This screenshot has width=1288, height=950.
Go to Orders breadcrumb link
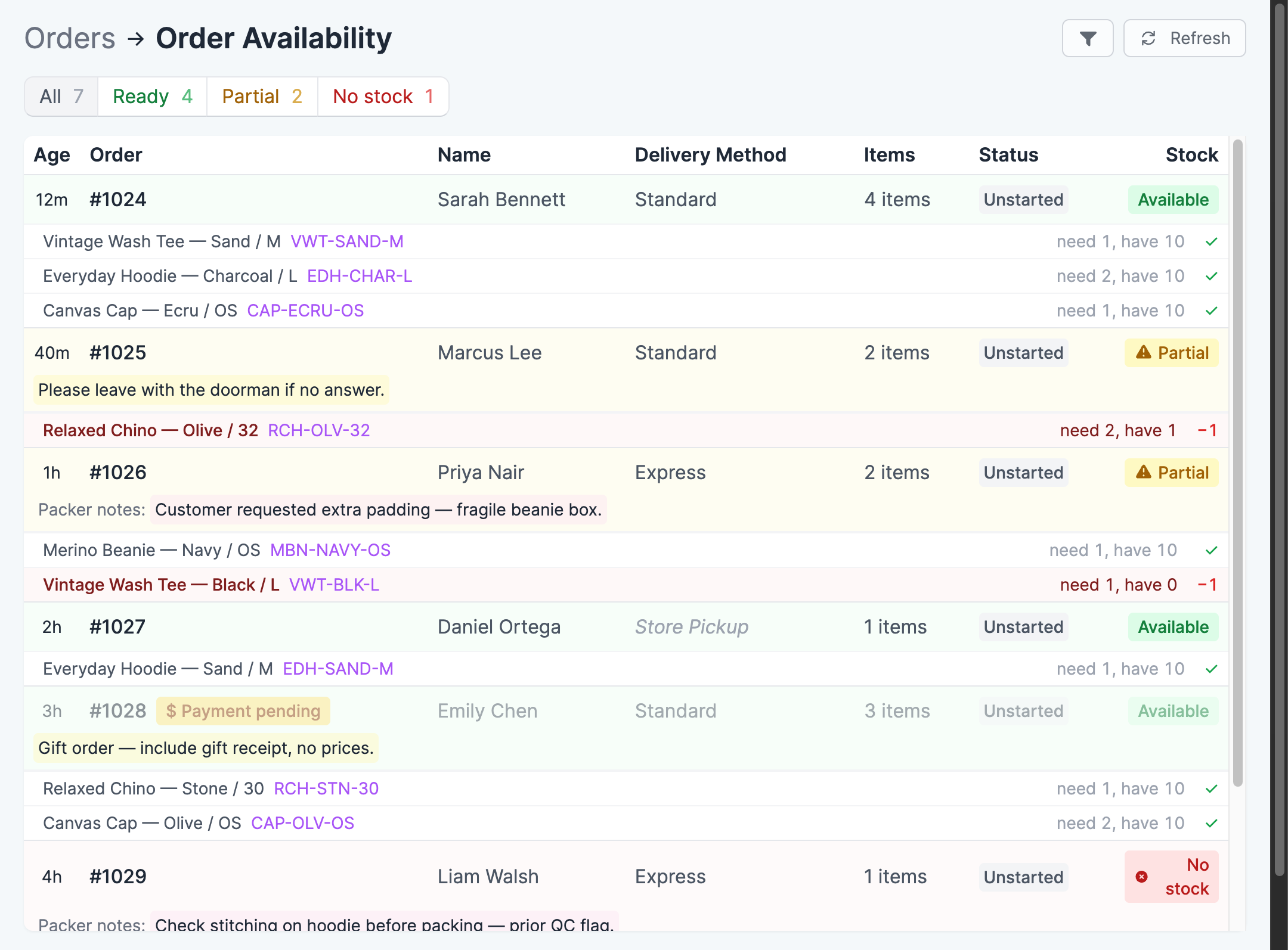(x=70, y=38)
